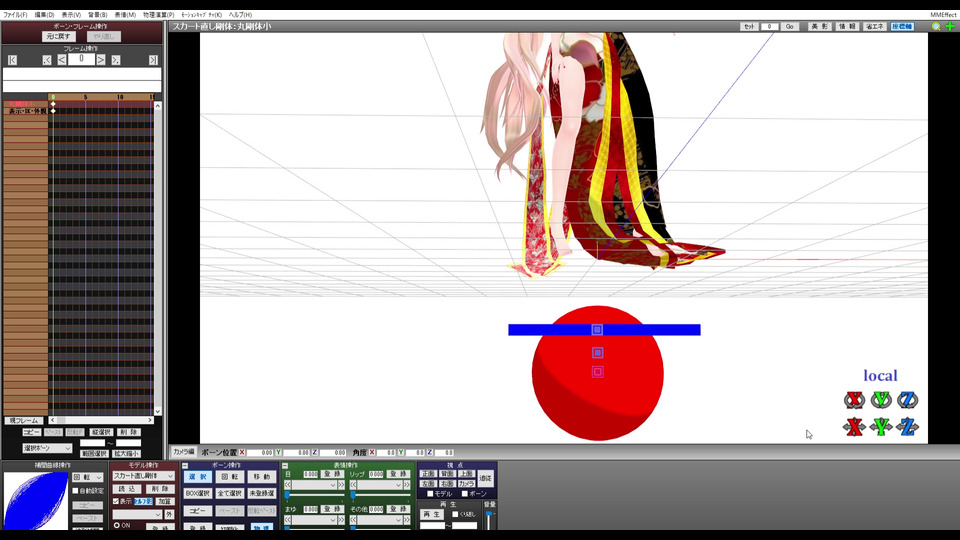Toggle local coordinate mode label
The width and height of the screenshot is (960, 540).
880,375
